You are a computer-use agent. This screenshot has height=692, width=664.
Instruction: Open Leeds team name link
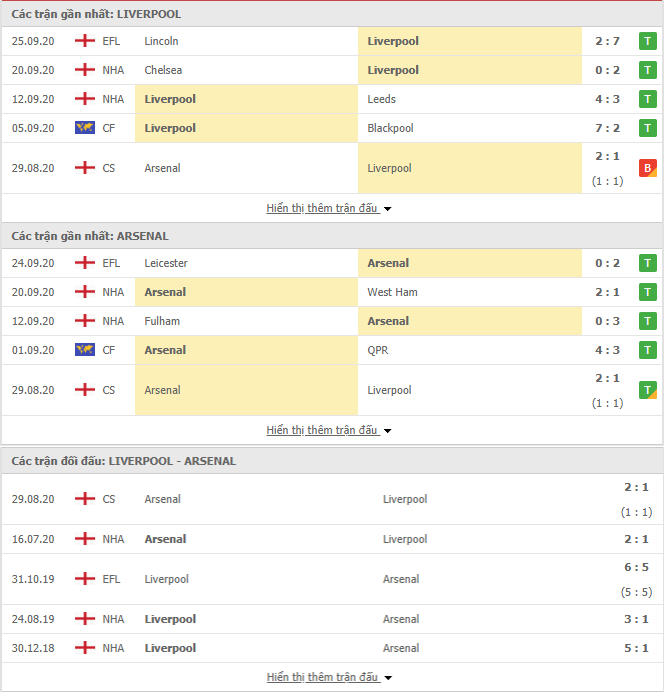coord(381,99)
